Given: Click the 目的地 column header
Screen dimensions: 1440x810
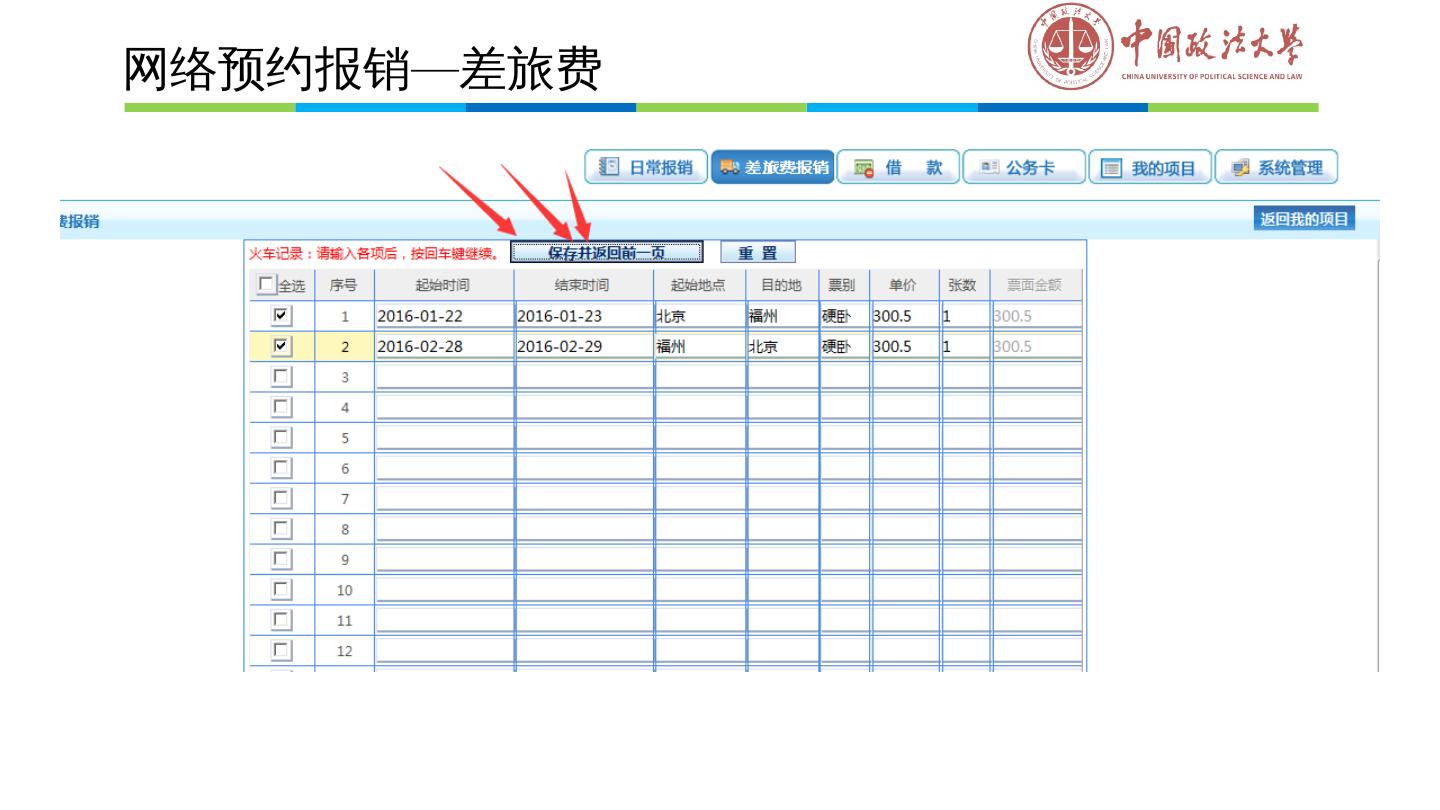Looking at the screenshot, I should pos(783,286).
